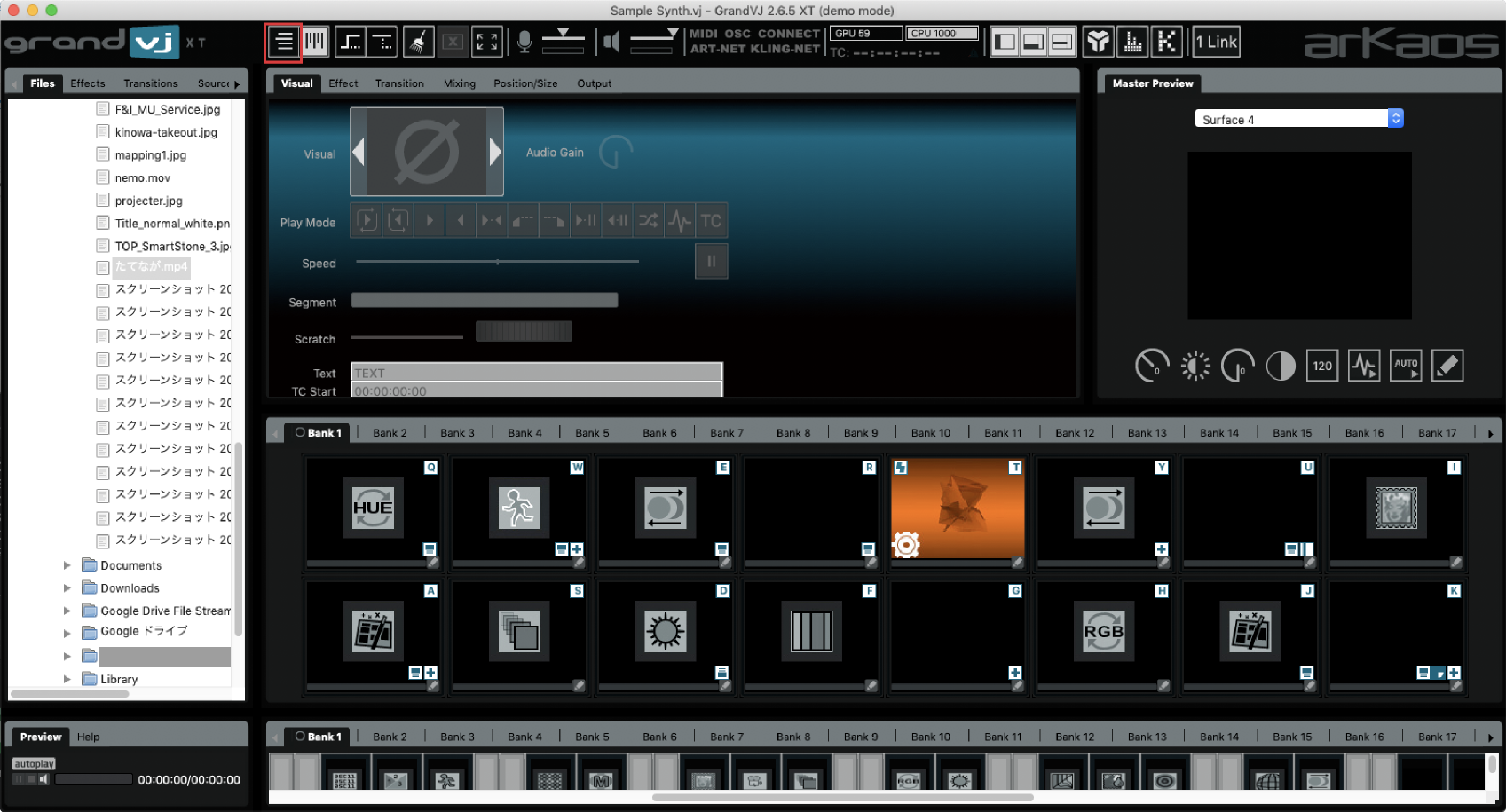1506x812 pixels.
Task: Click the master brightness sun icon
Action: [1195, 366]
